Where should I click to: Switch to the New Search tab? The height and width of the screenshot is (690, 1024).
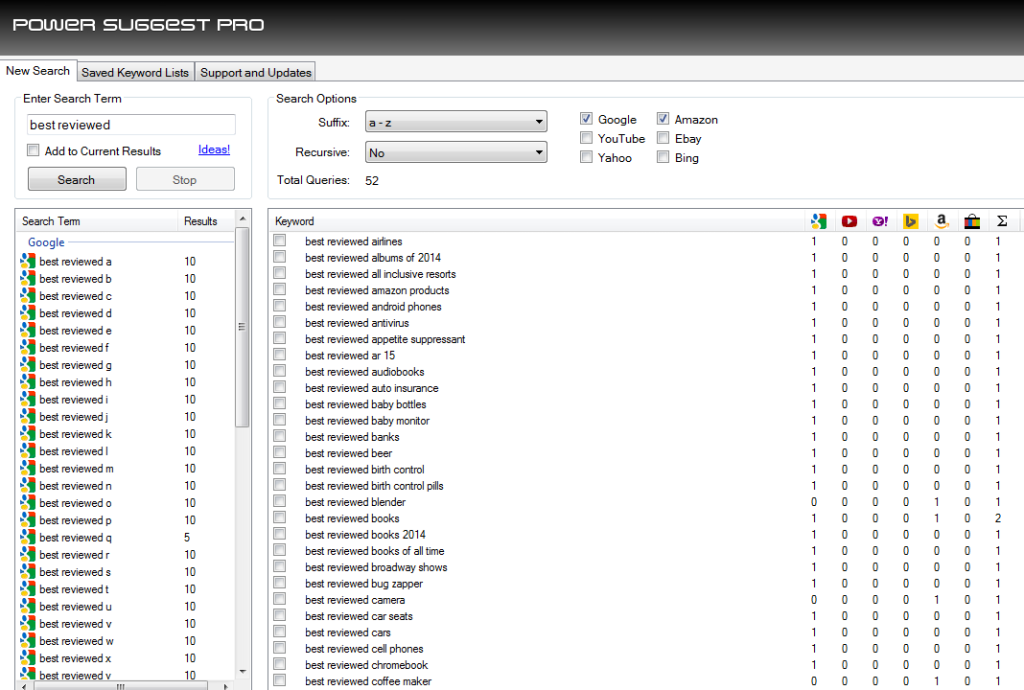tap(38, 71)
